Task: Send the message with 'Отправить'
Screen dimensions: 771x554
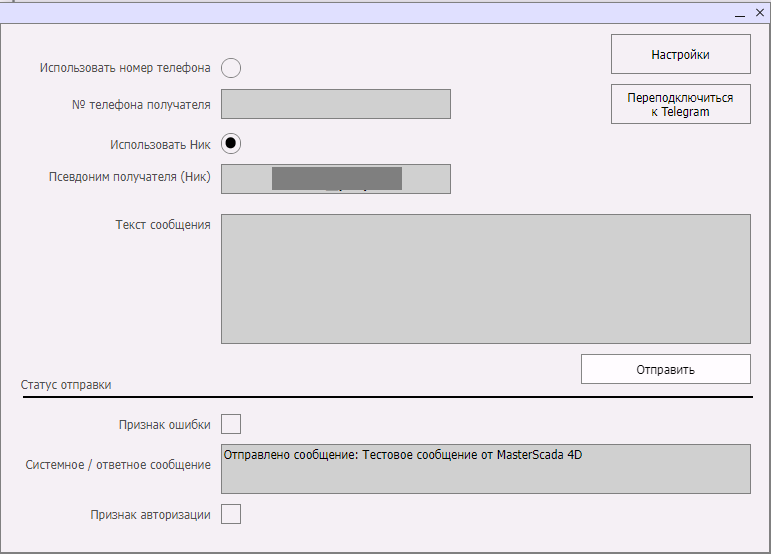Action: tap(665, 369)
